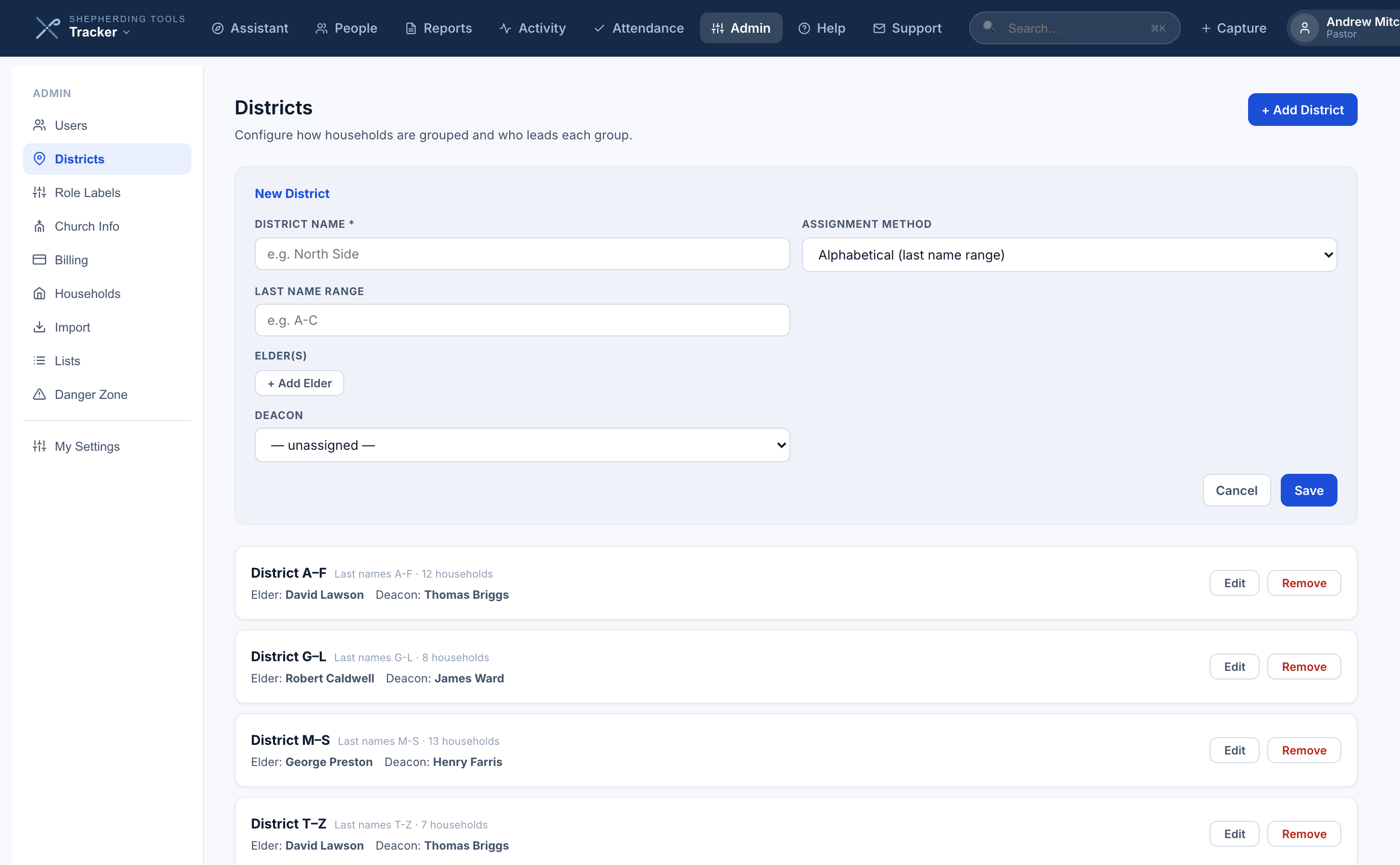Click the Role Labels sliders icon
Image resolution: width=1400 pixels, height=865 pixels.
click(39, 192)
